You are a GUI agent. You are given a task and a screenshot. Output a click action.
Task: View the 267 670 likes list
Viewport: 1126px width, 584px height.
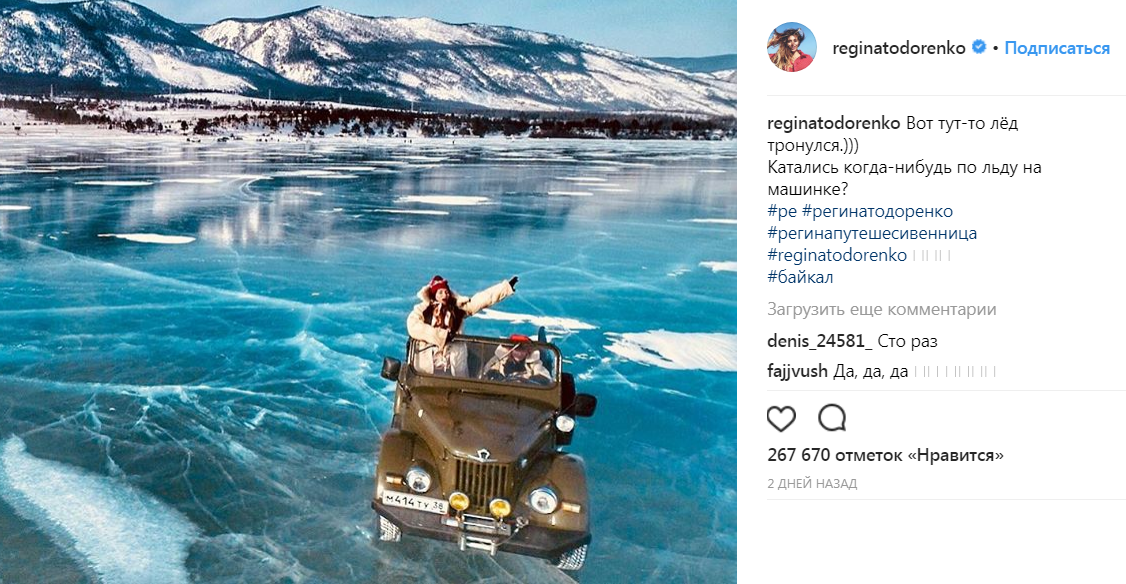[885, 455]
